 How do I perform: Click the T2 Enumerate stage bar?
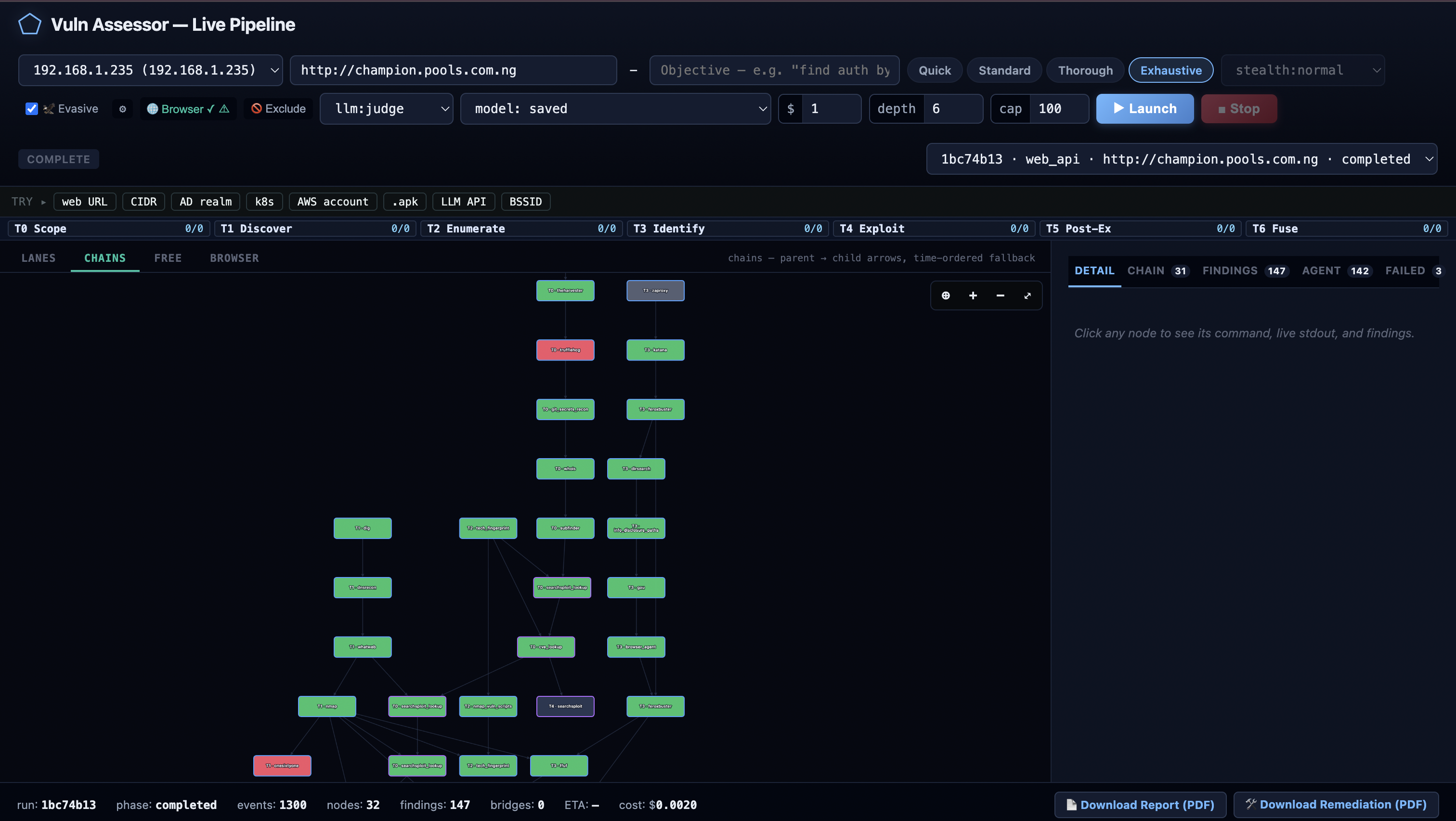(x=522, y=228)
